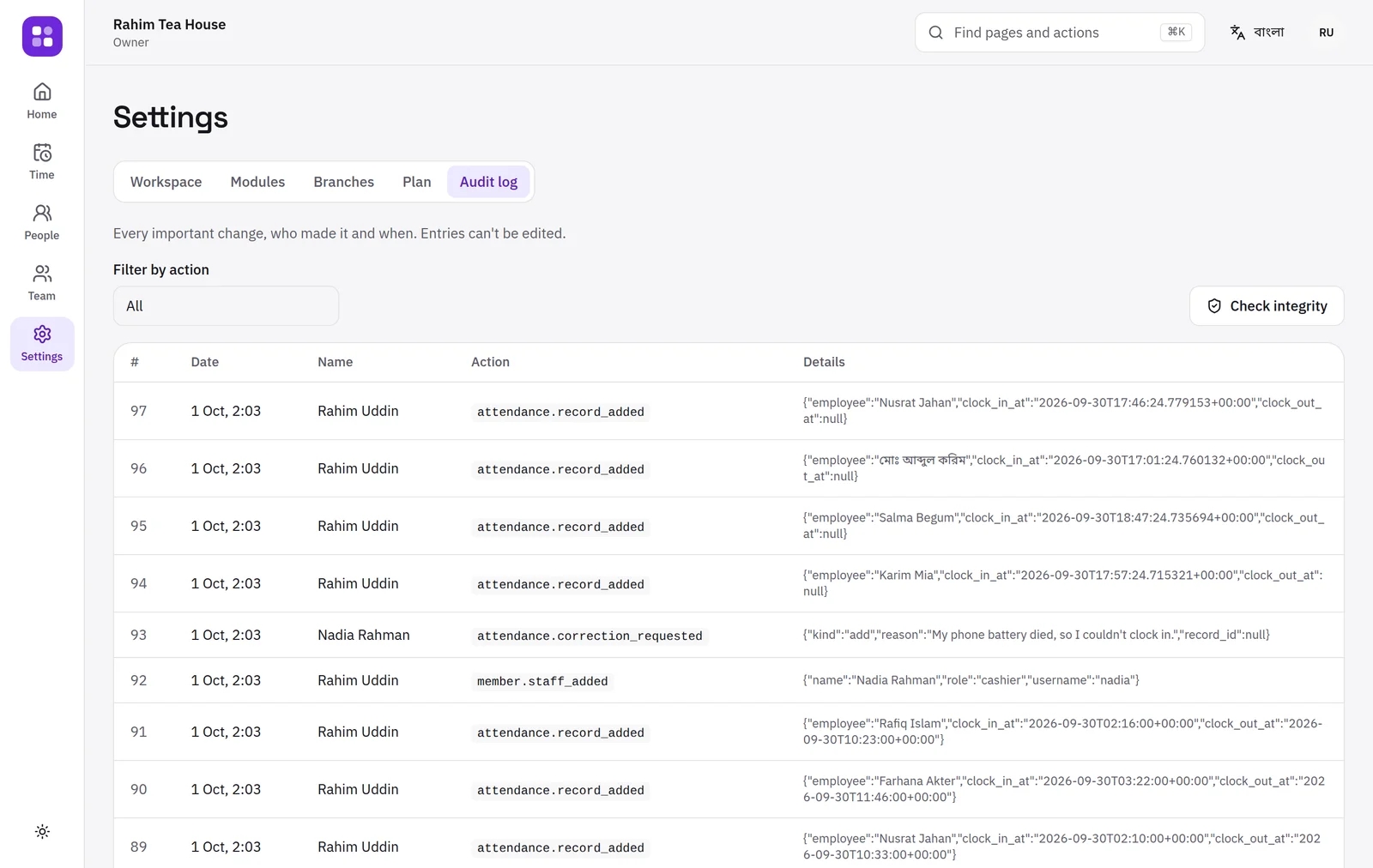The image size is (1373, 868).
Task: Click the name Nadia Rahman in row 93
Action: click(x=364, y=635)
